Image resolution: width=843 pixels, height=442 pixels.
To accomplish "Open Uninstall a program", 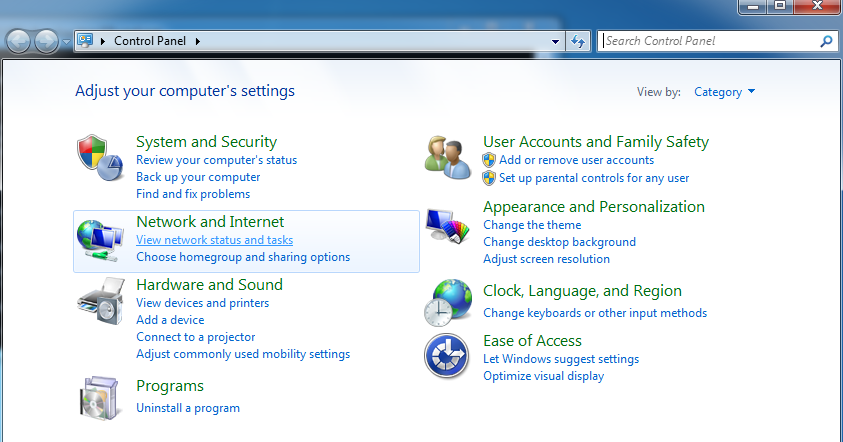I will pyautogui.click(x=188, y=408).
